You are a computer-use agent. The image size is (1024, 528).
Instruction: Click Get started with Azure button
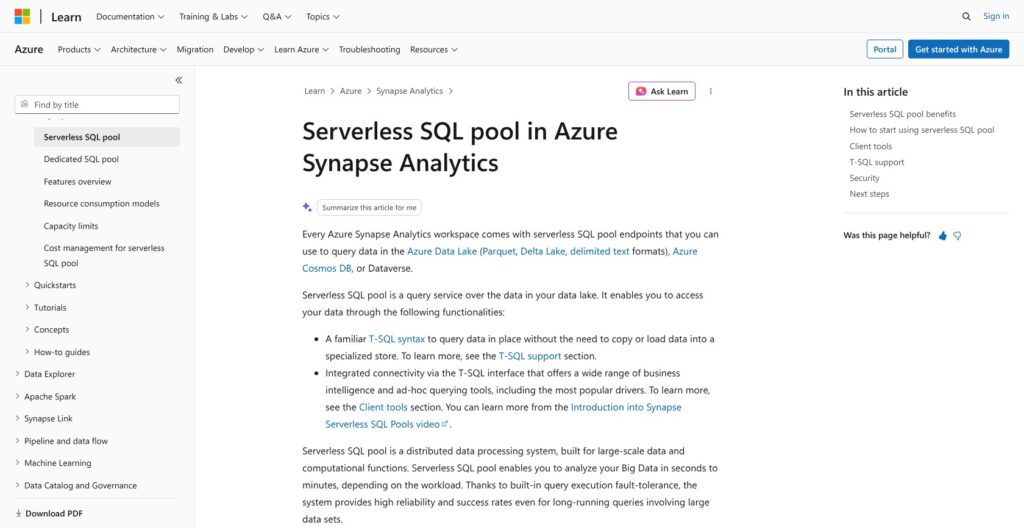point(958,49)
